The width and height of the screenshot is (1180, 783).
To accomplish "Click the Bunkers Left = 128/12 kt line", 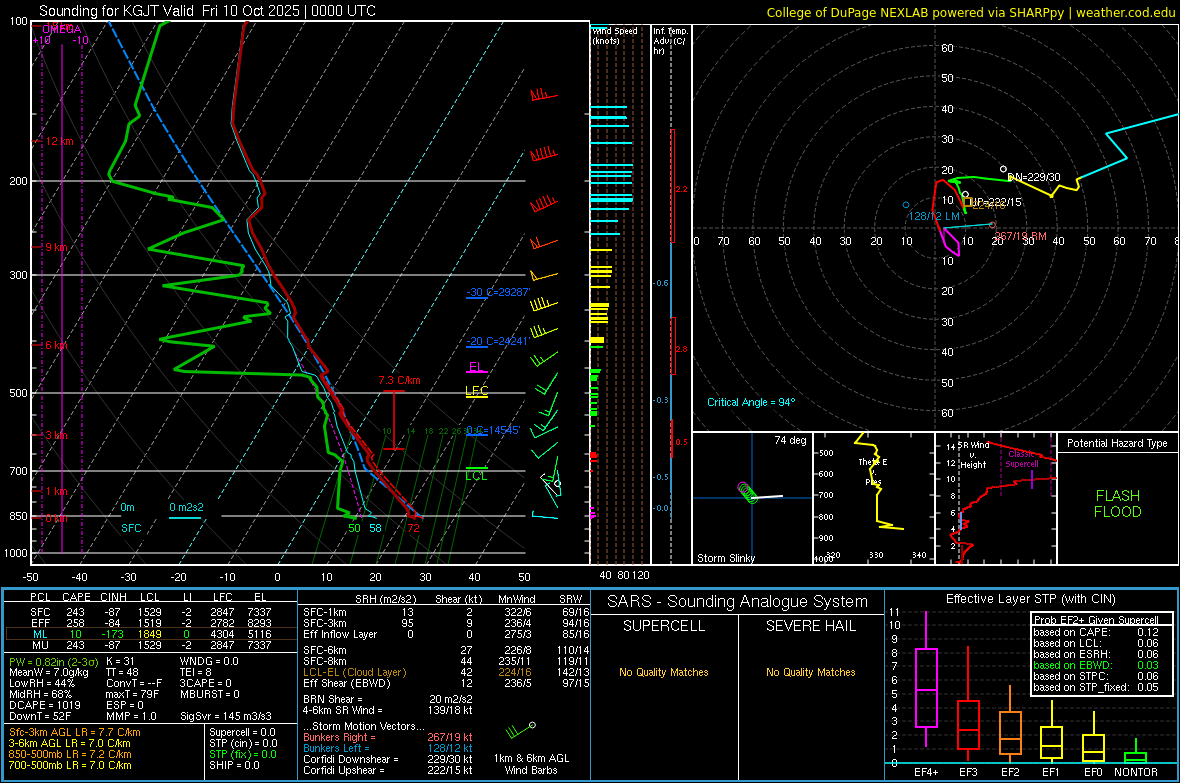I will [x=388, y=748].
